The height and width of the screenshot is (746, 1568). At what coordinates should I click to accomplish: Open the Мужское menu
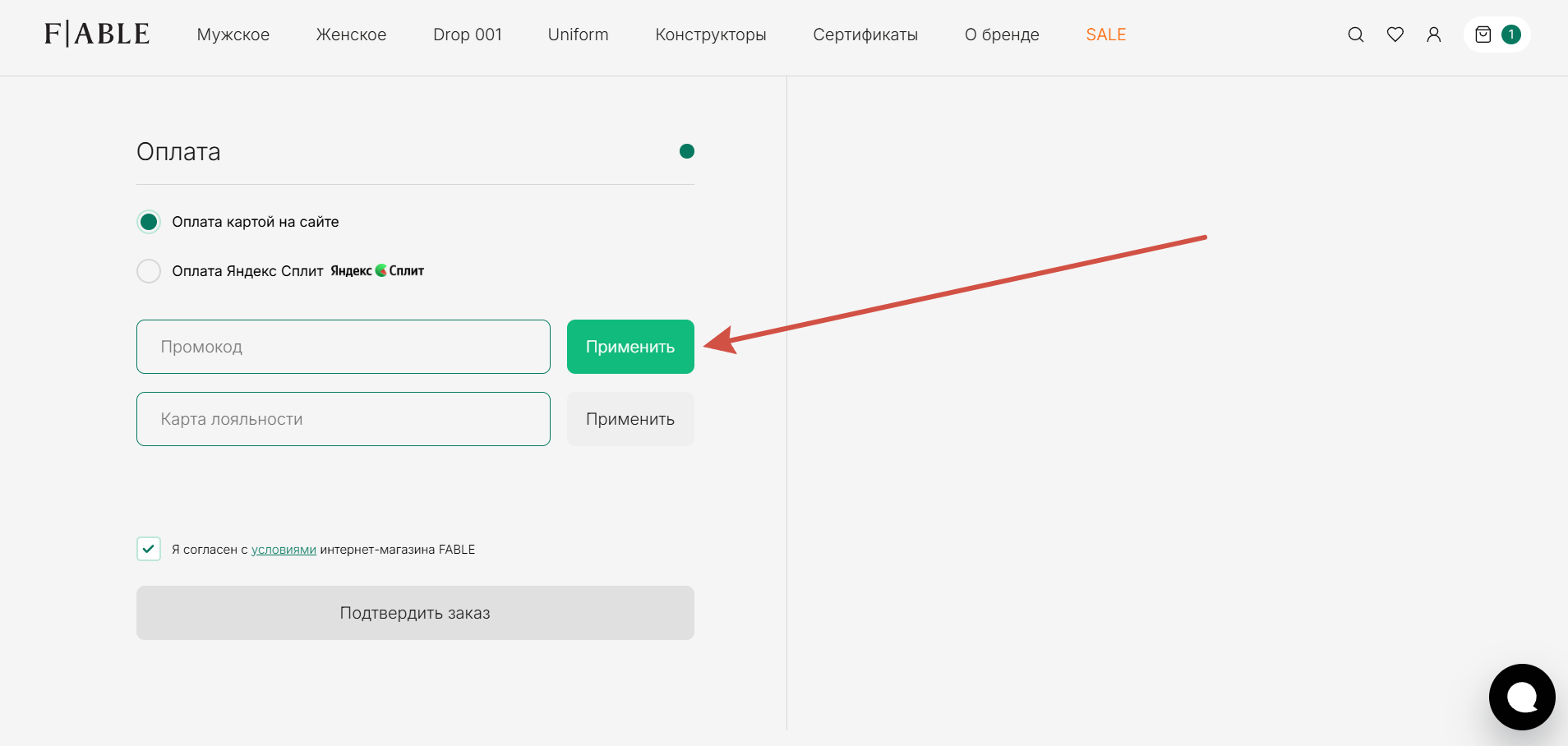pyautogui.click(x=233, y=35)
